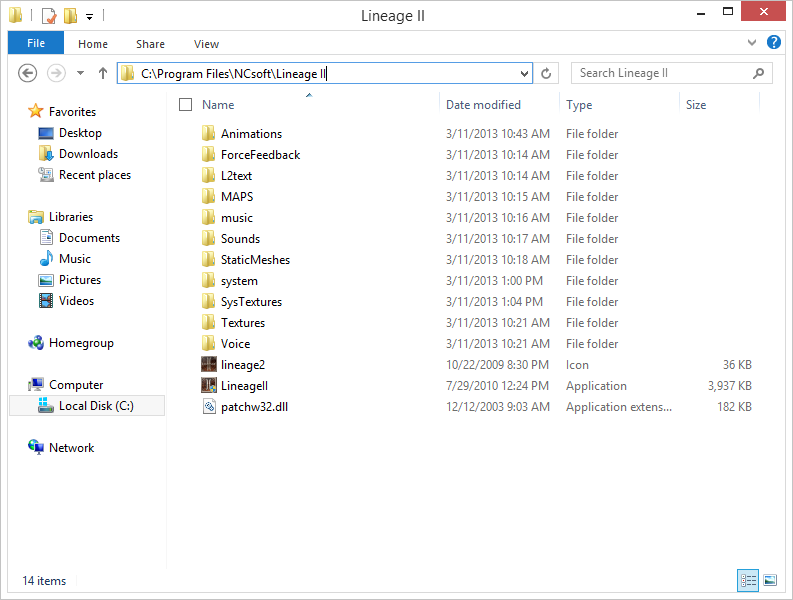Toggle the select all items checkbox
This screenshot has height=600, width=793.
(186, 104)
